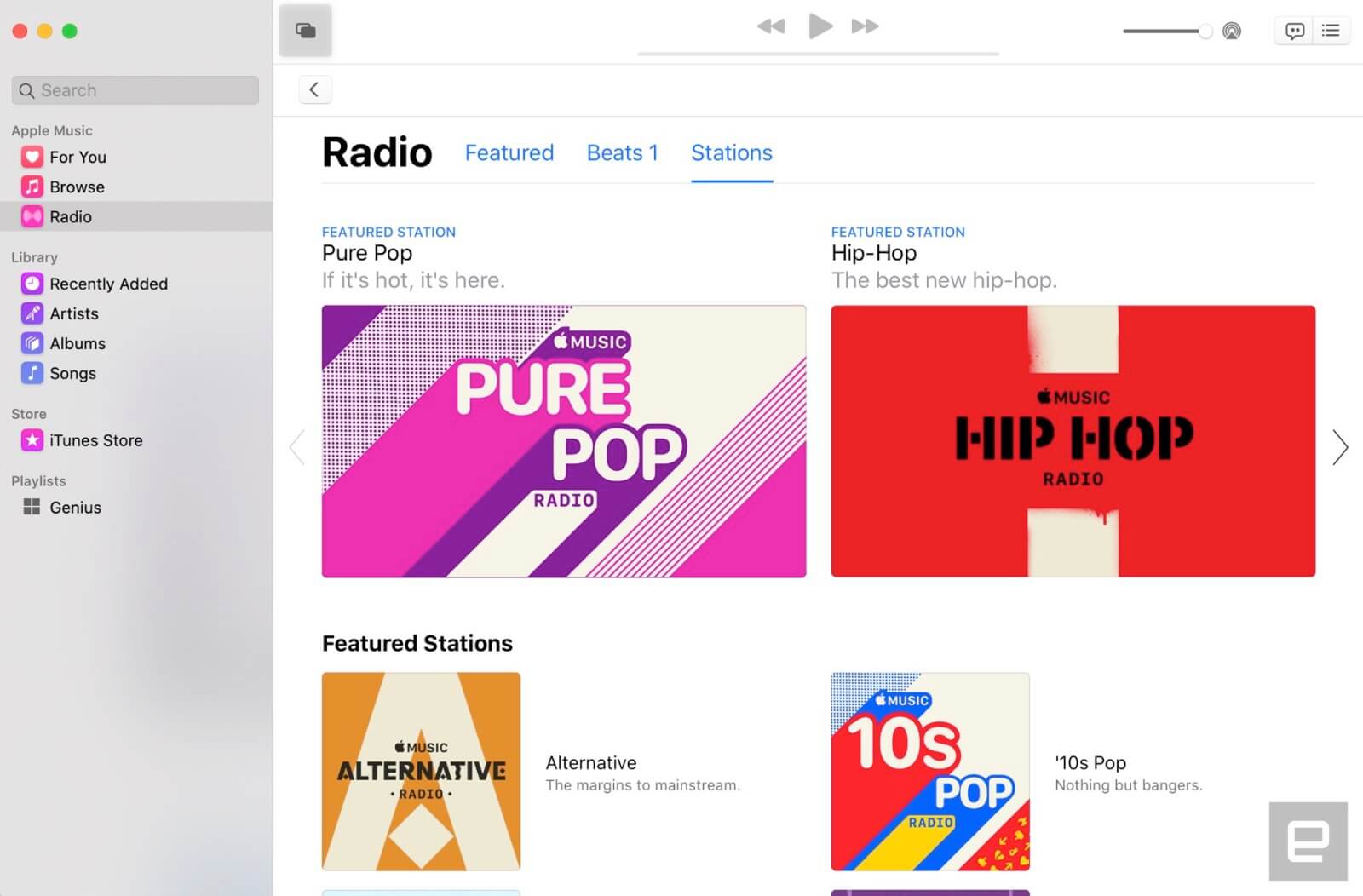The height and width of the screenshot is (896, 1363).
Task: Click the Songs note icon
Action: pos(32,373)
